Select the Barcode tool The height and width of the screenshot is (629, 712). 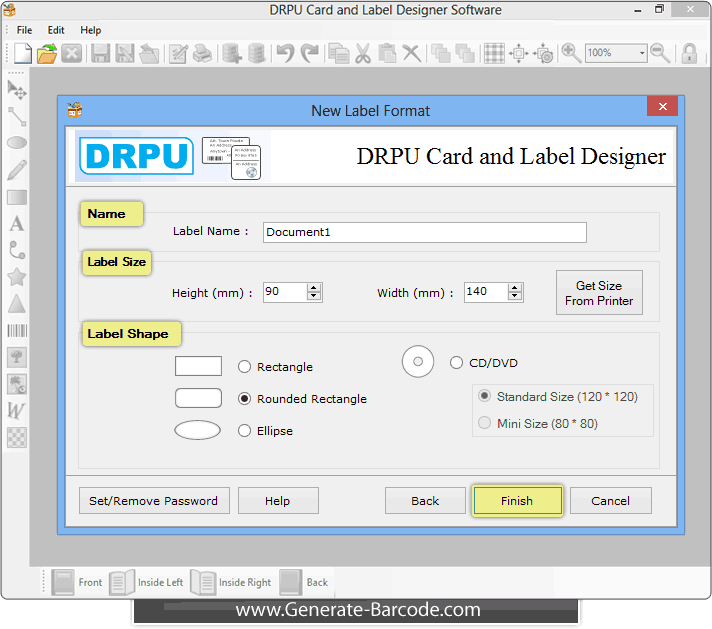coord(17,331)
